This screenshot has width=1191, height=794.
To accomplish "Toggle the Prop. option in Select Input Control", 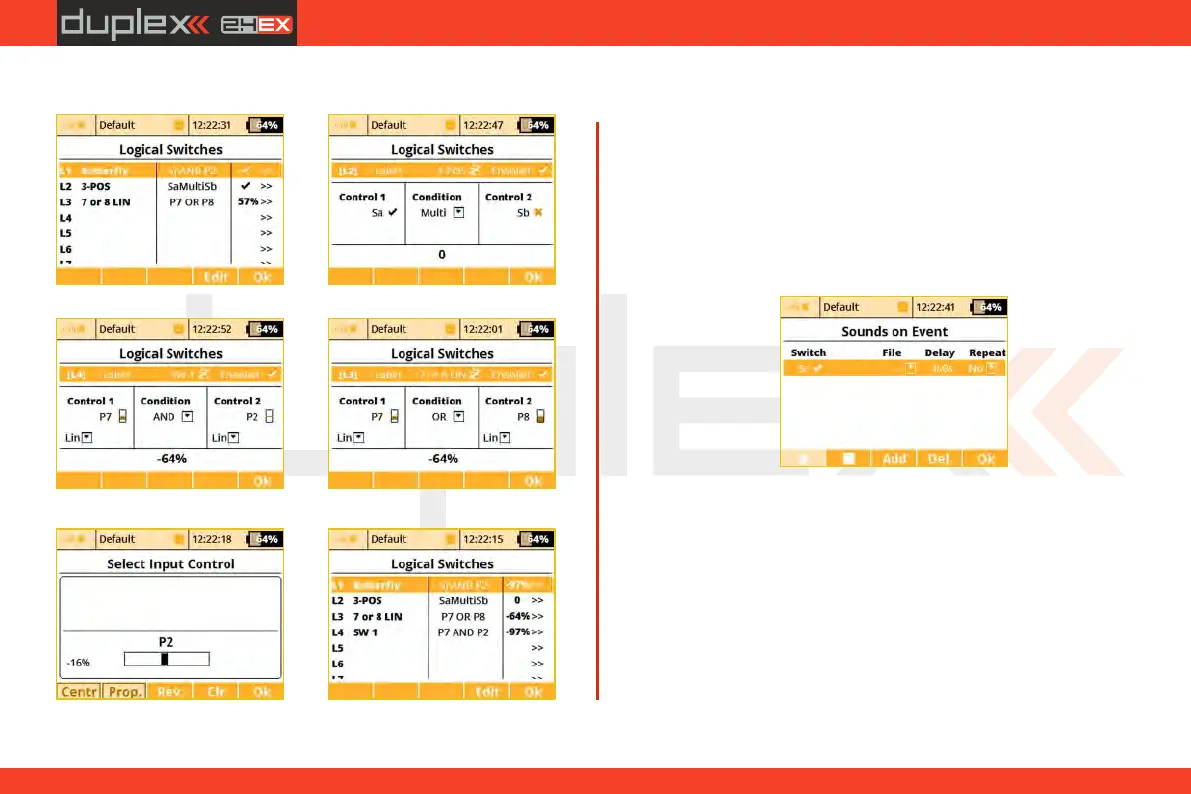I will (x=125, y=692).
